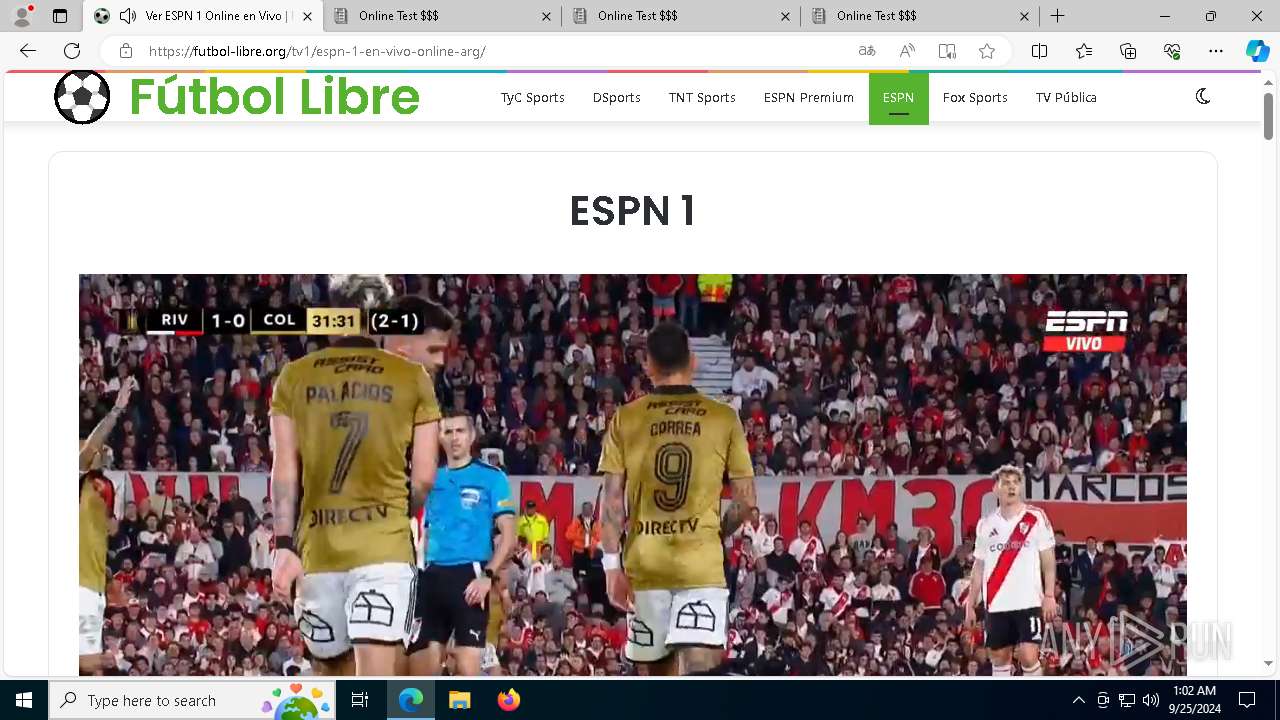Open the Copilot sidebar
This screenshot has width=1280, height=720.
(1257, 51)
